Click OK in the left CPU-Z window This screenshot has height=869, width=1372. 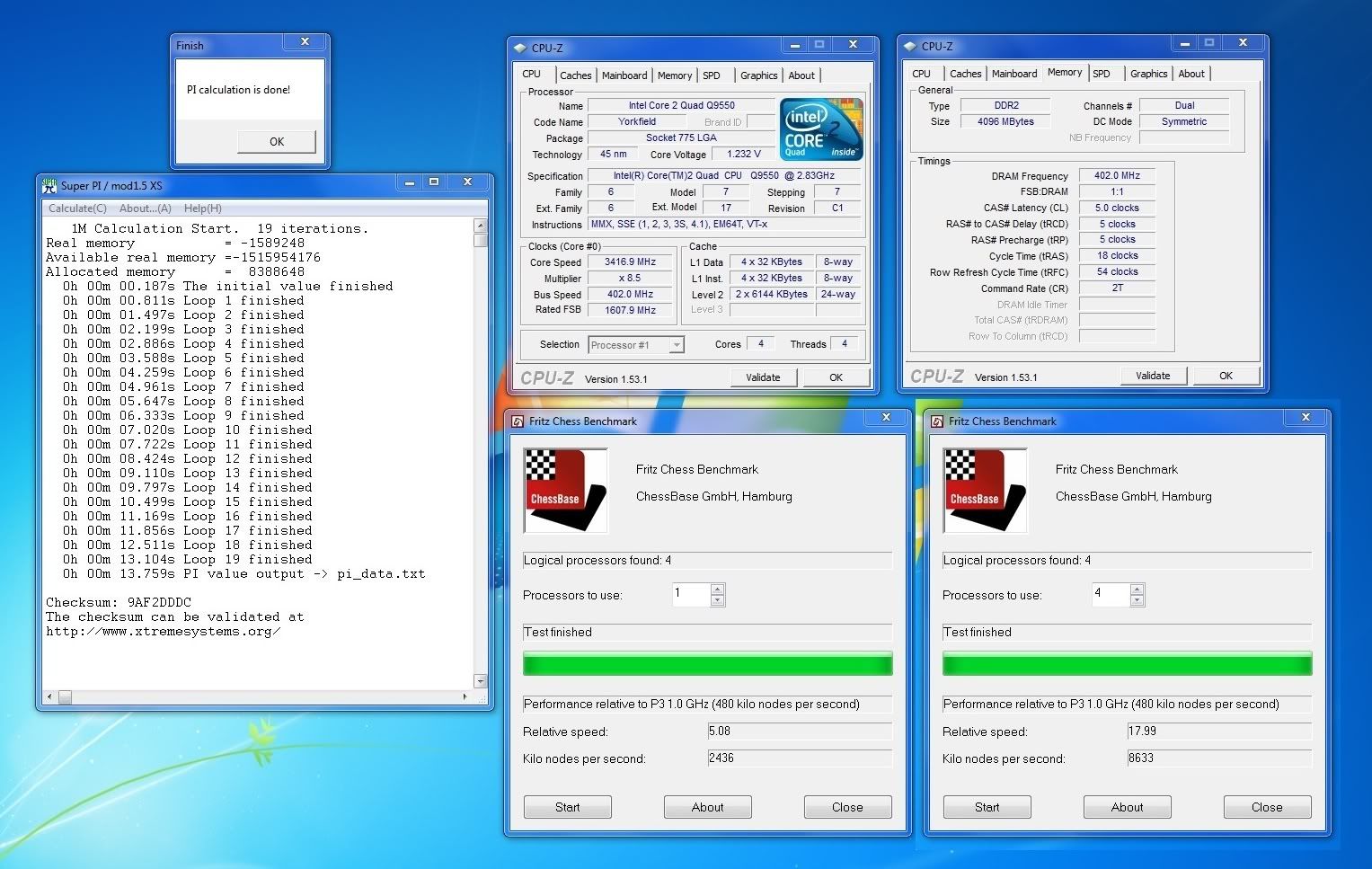836,377
